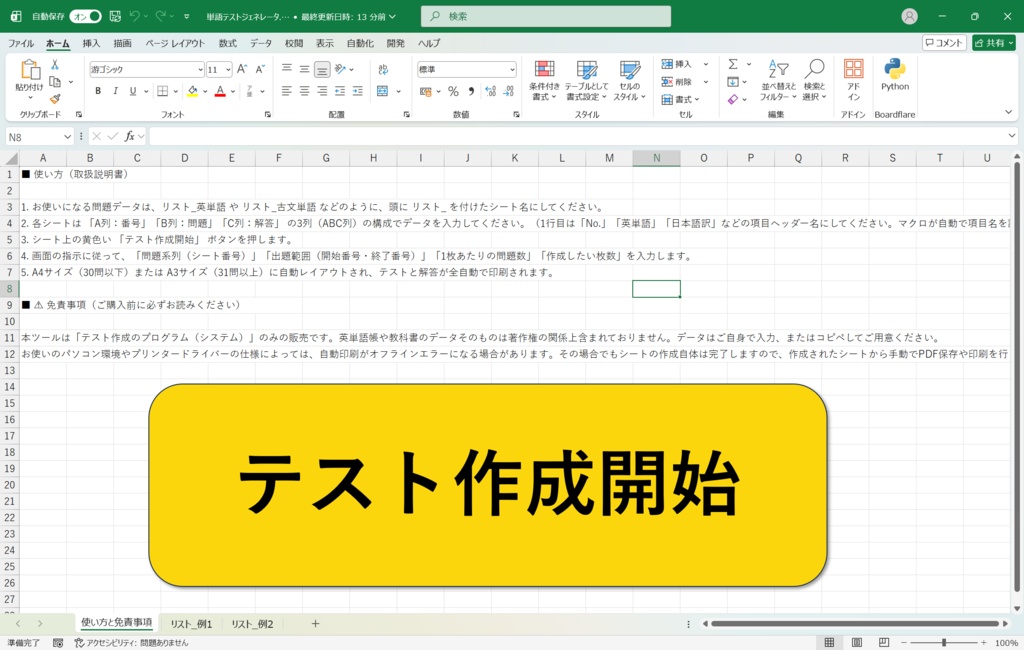1024x650 pixels.
Task: Open the Page Layout (ページレイアウト) tab
Action: pyautogui.click(x=175, y=43)
